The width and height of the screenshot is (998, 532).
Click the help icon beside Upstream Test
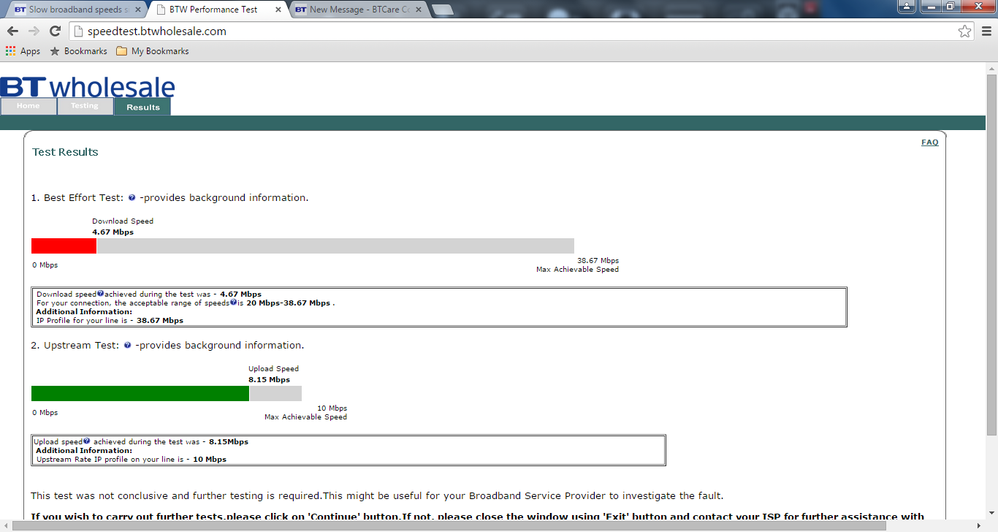tap(127, 346)
